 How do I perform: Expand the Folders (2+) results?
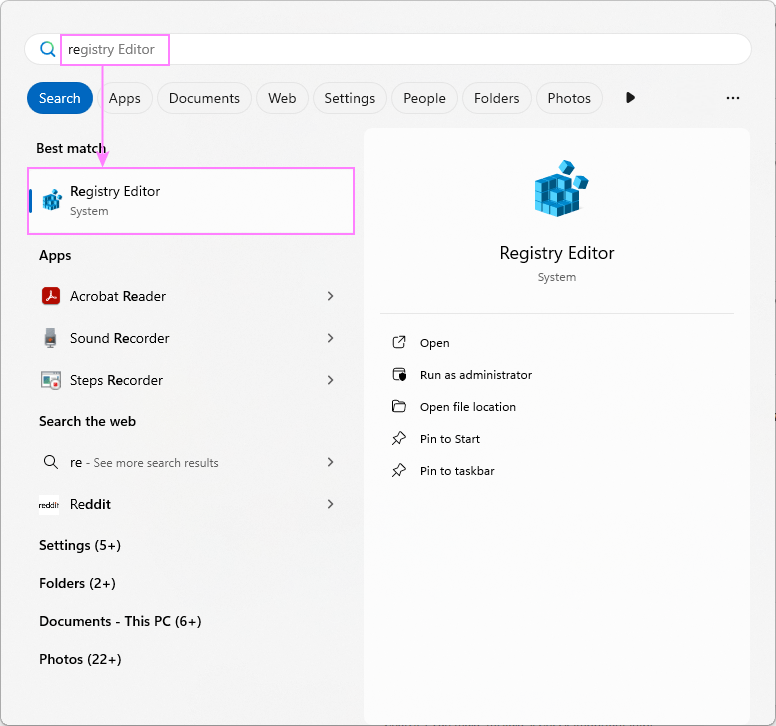click(77, 583)
